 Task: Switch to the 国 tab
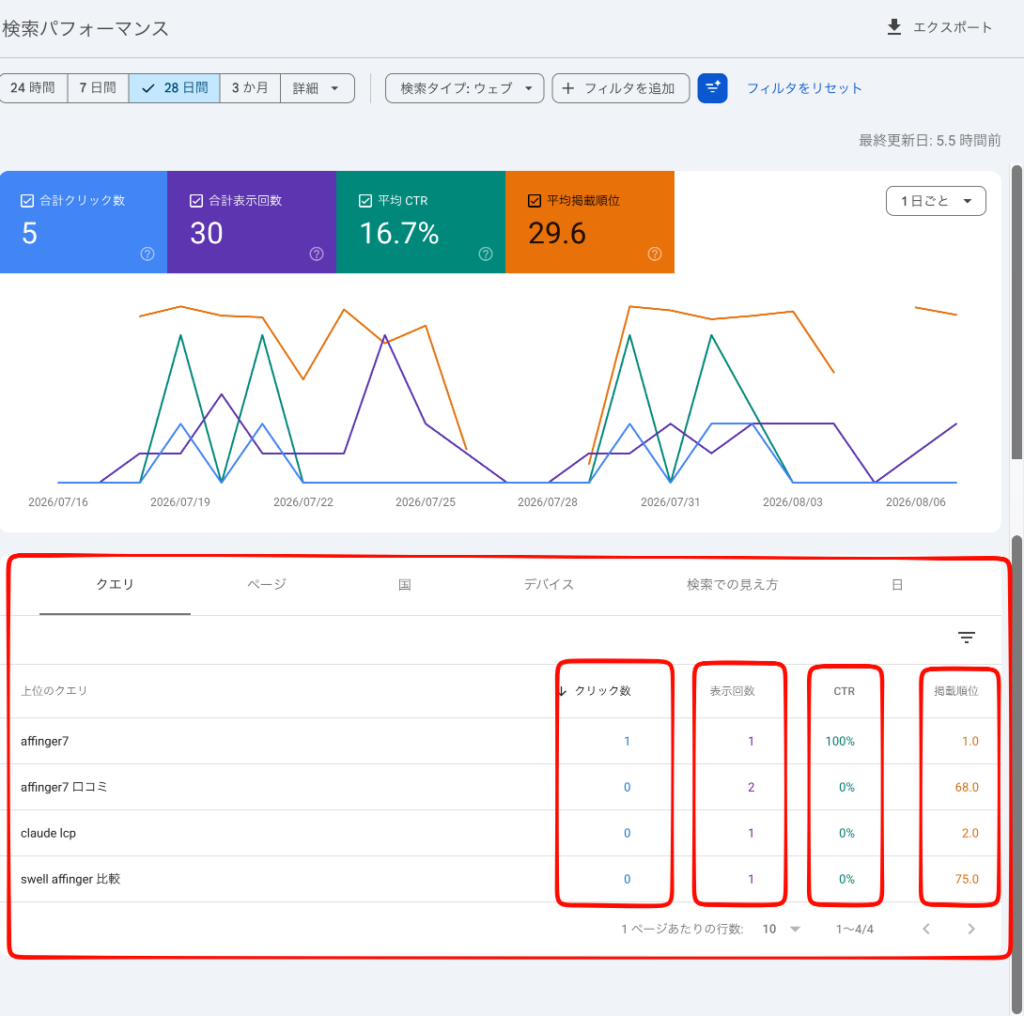pos(404,584)
